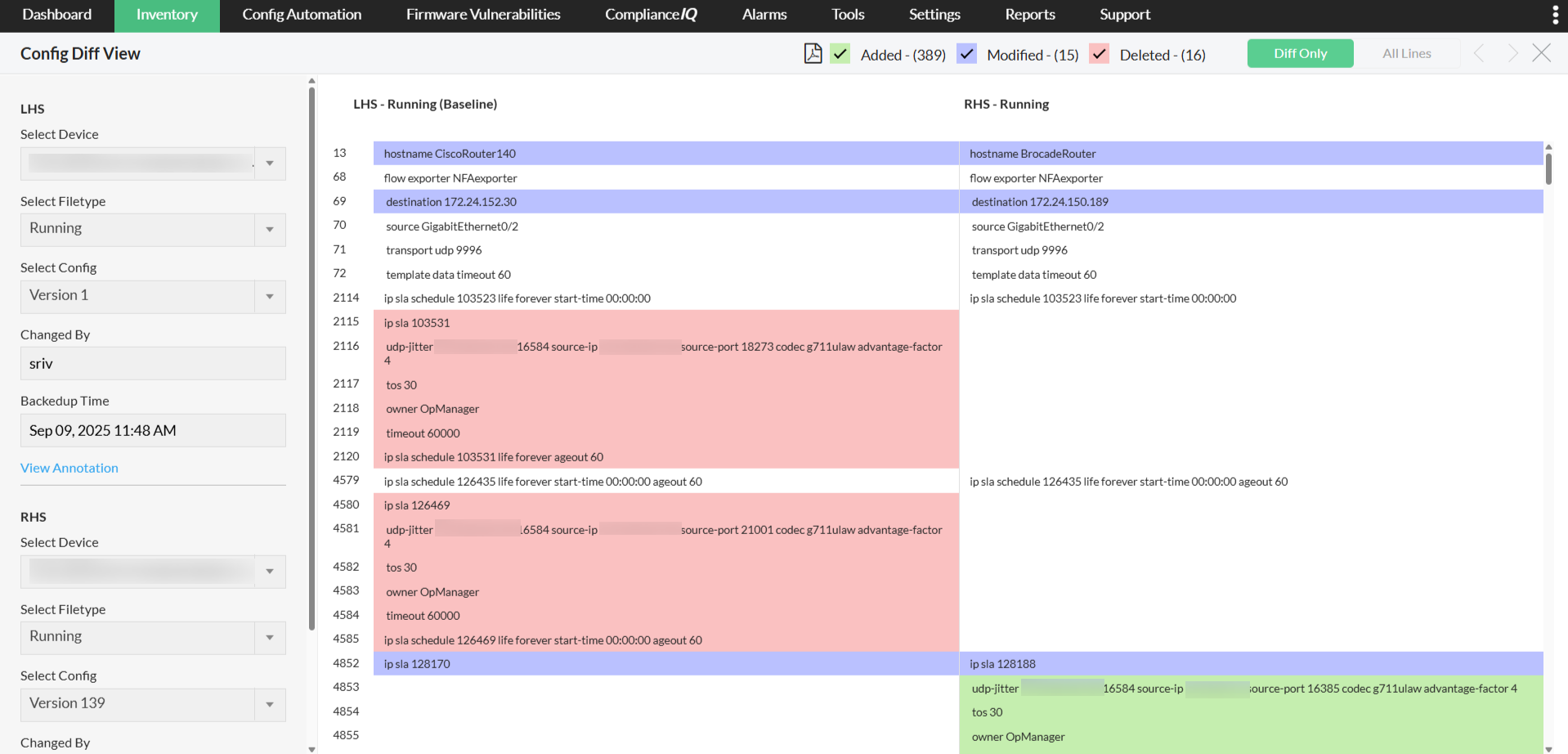The height and width of the screenshot is (754, 1568).
Task: Open the vertical three-dot menu
Action: (1555, 15)
